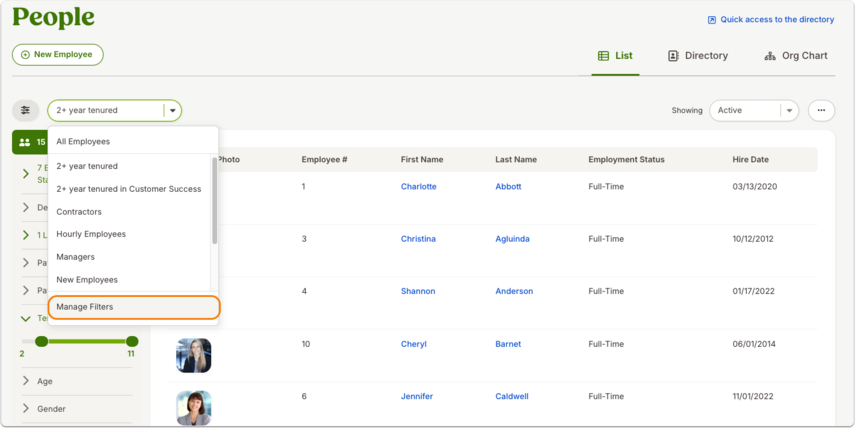Image resolution: width=855 pixels, height=428 pixels.
Task: Open the three-dots more options button
Action: tap(821, 110)
